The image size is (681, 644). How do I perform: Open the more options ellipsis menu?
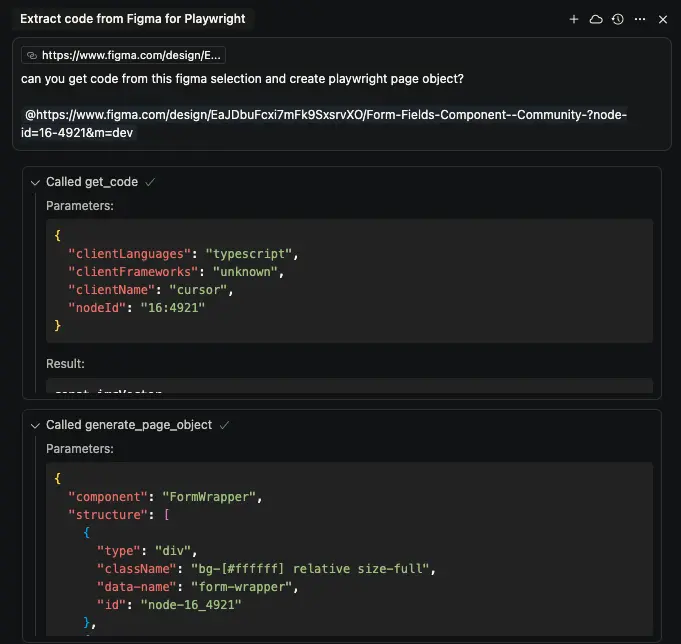[640, 19]
